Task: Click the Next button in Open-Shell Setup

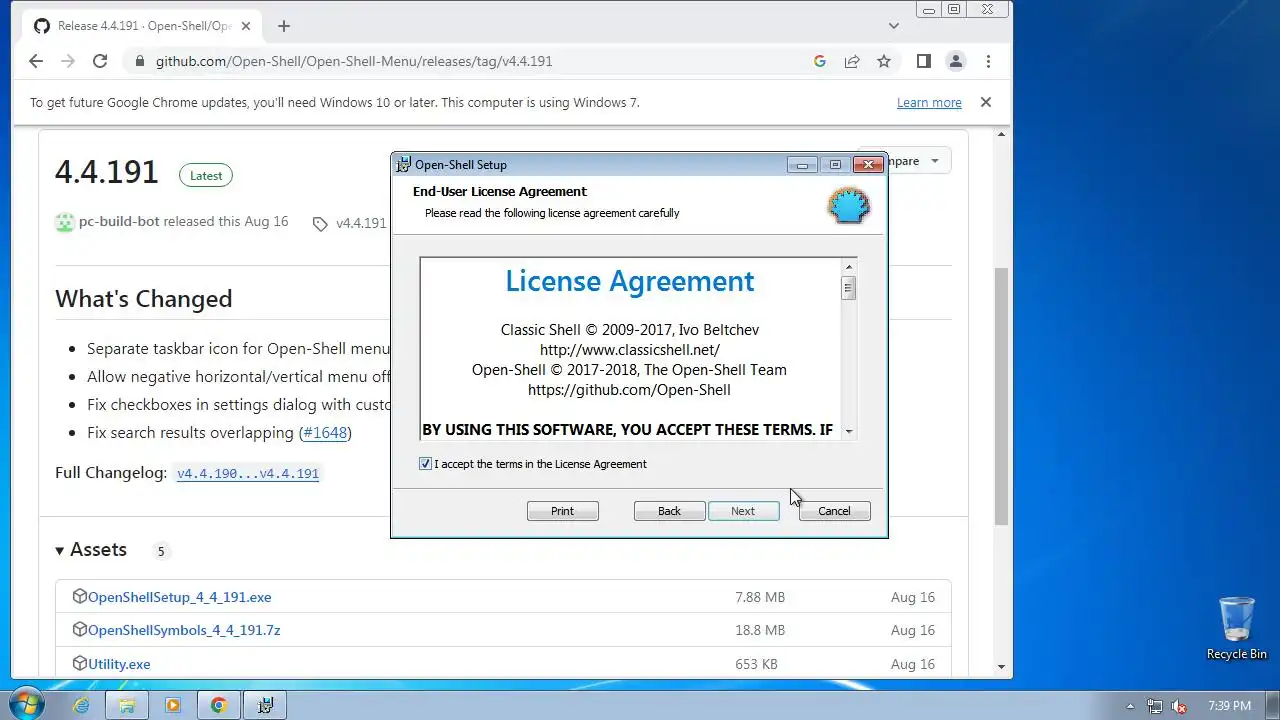Action: point(743,511)
